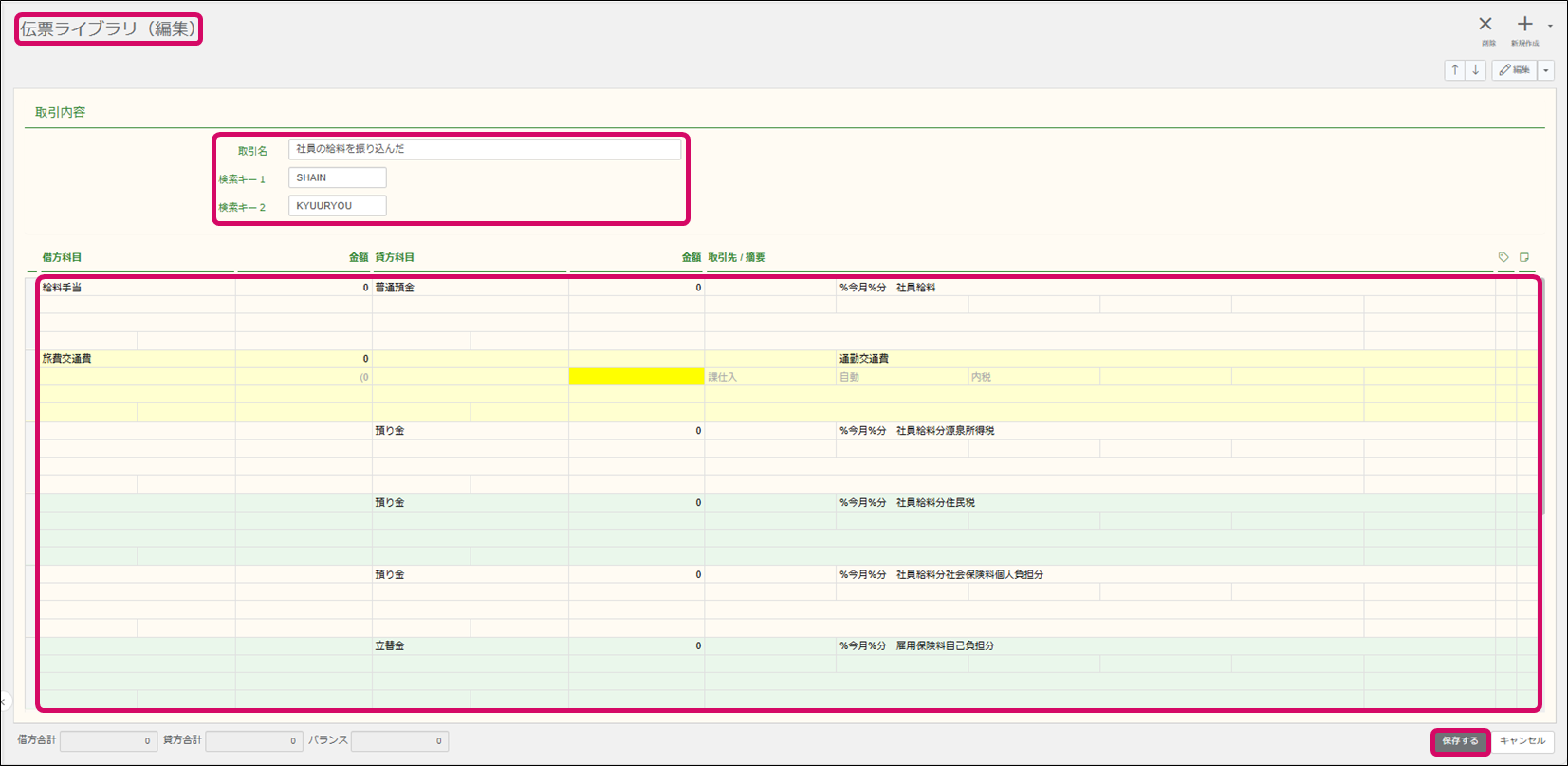Click the tag icon in the table header
Image resolution: width=1568 pixels, height=766 pixels.
click(x=1503, y=257)
